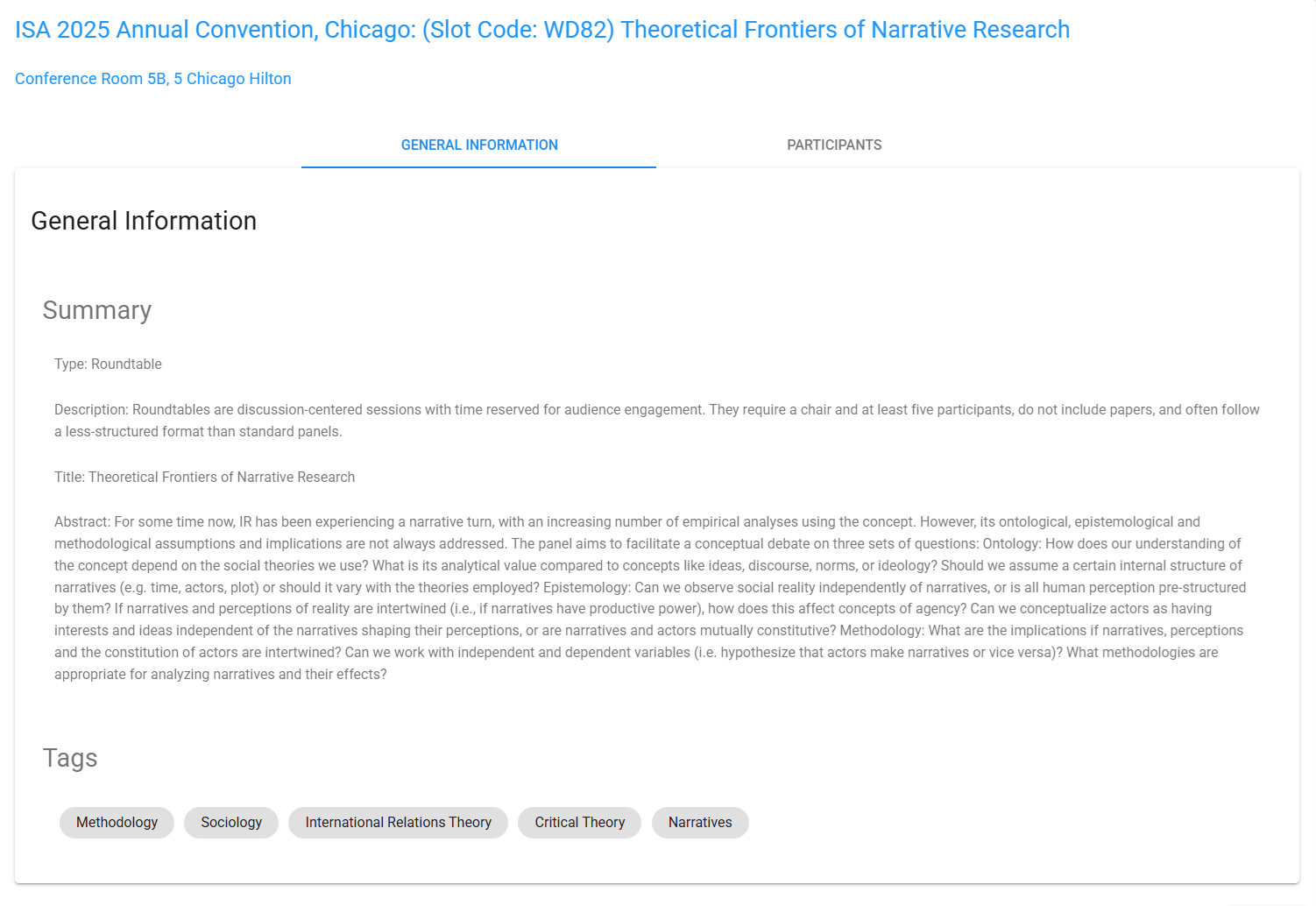The image size is (1316, 906).
Task: Click the Tags section heading
Action: point(70,758)
